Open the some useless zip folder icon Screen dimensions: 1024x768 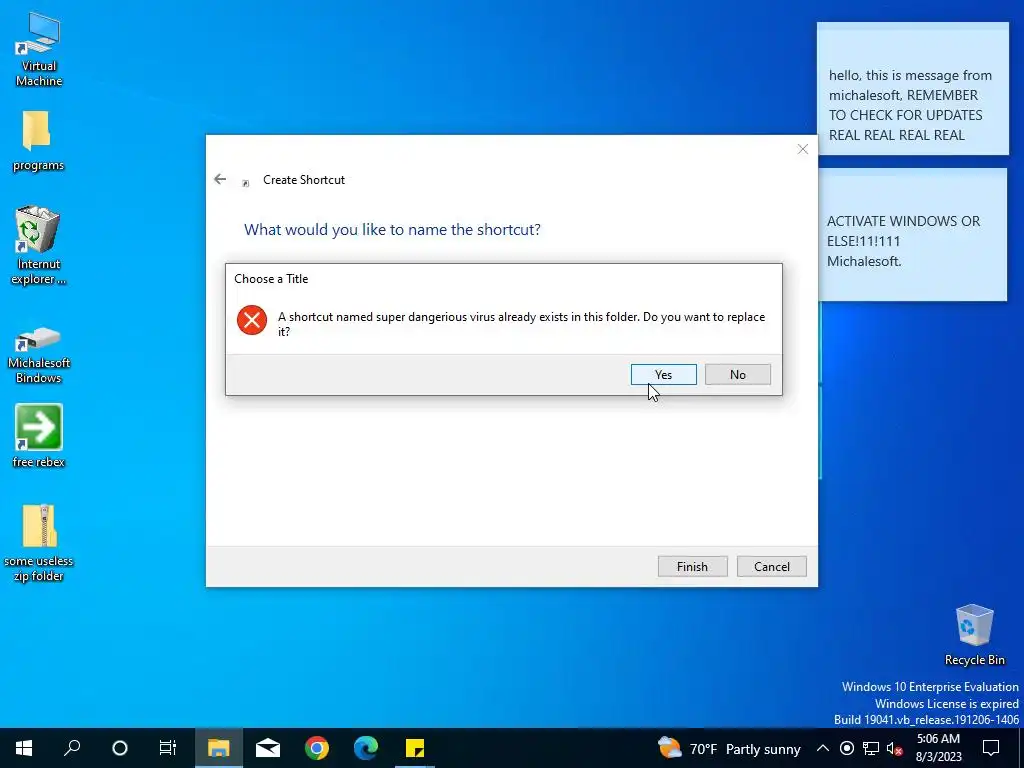(39, 543)
